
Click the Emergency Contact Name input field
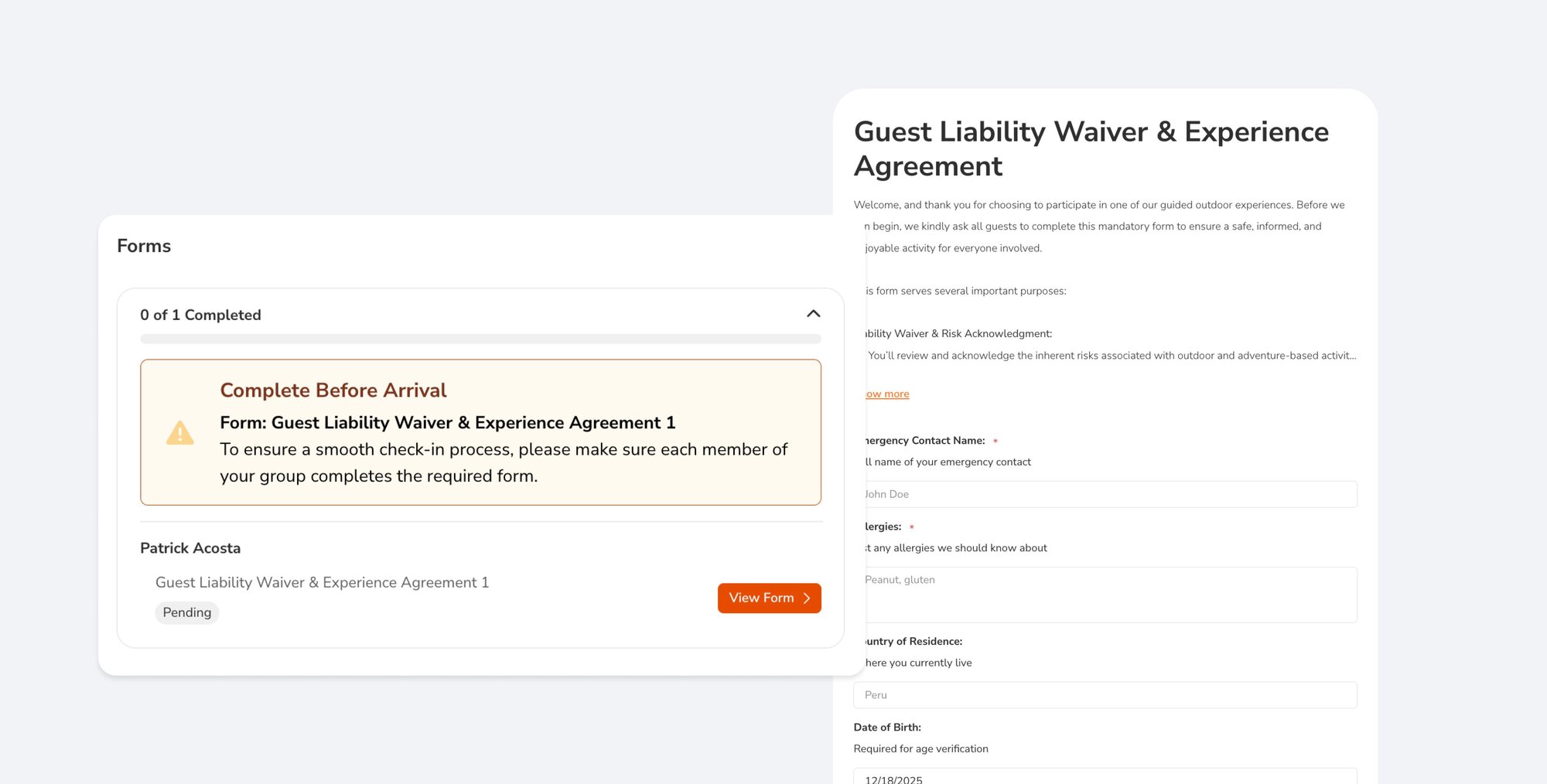[x=1106, y=493]
